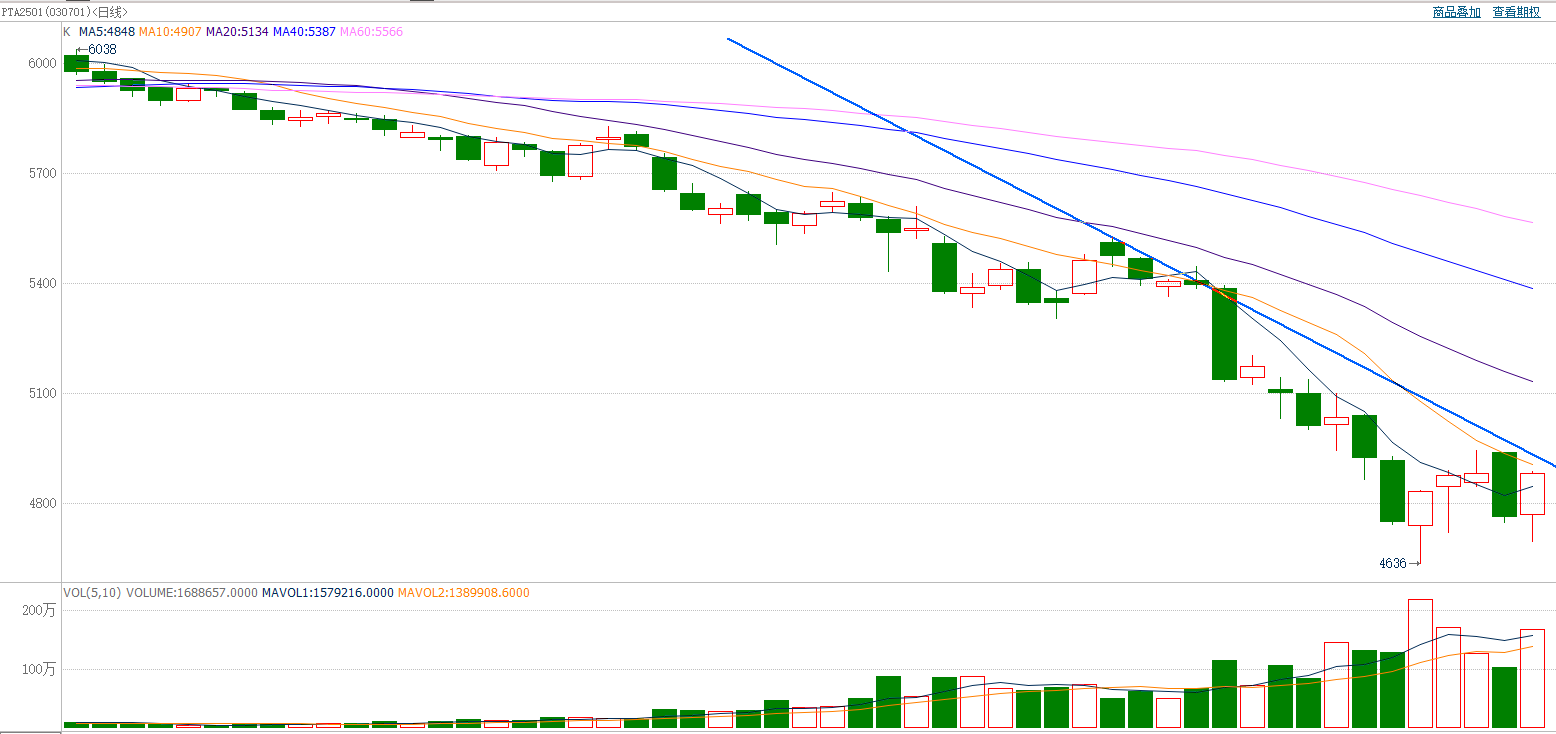Viewport: 1556px width, 734px height.
Task: Click the 200万 volume axis label
Action: (x=38, y=610)
